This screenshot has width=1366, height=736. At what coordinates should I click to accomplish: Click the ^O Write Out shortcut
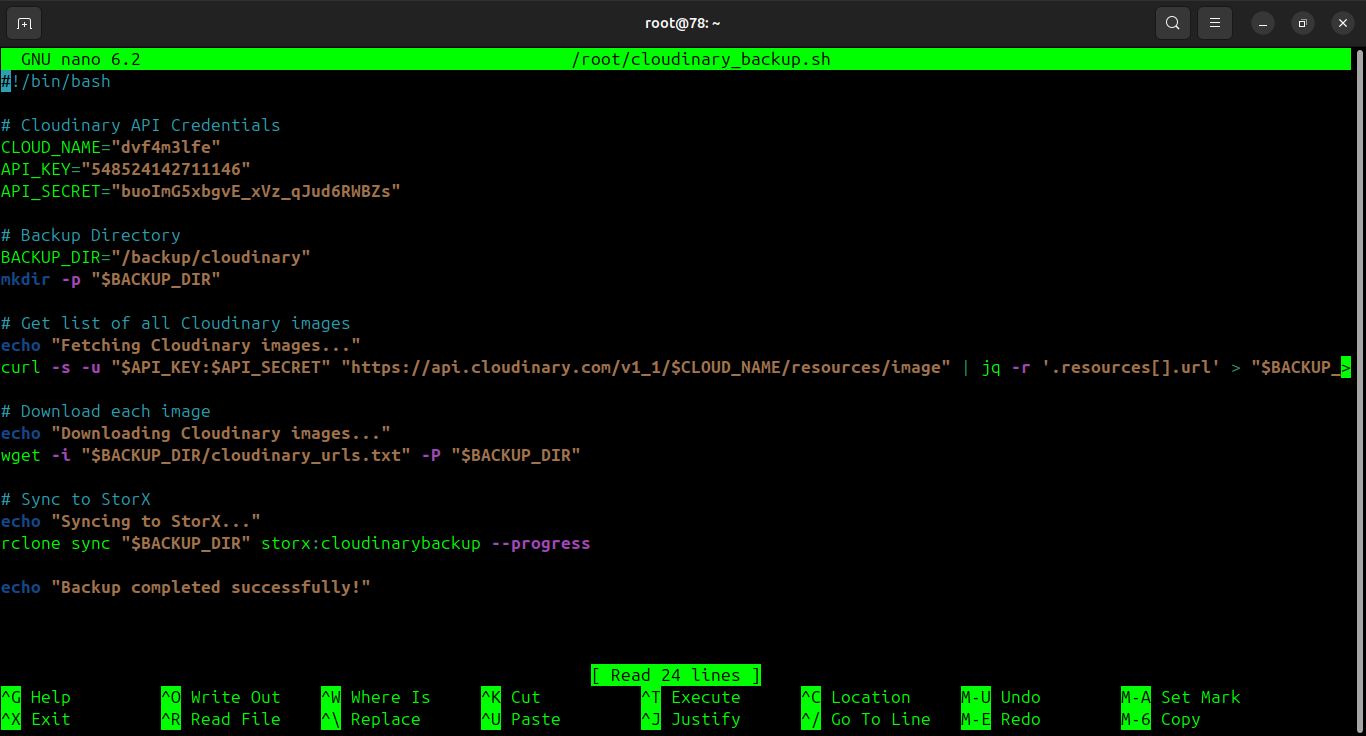[x=221, y=697]
